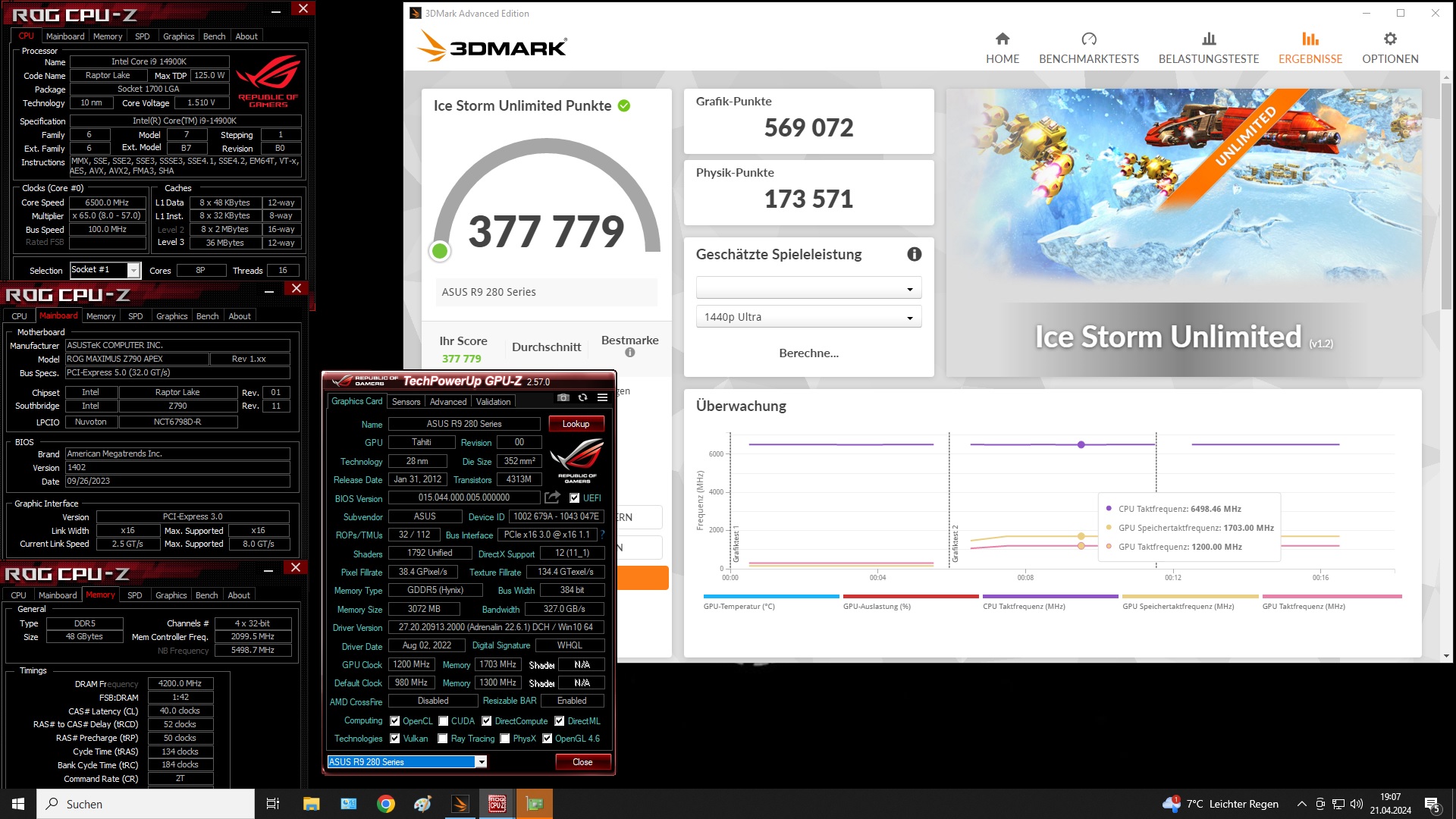Click the Ice Storm Unlimited preview image

click(x=1183, y=232)
